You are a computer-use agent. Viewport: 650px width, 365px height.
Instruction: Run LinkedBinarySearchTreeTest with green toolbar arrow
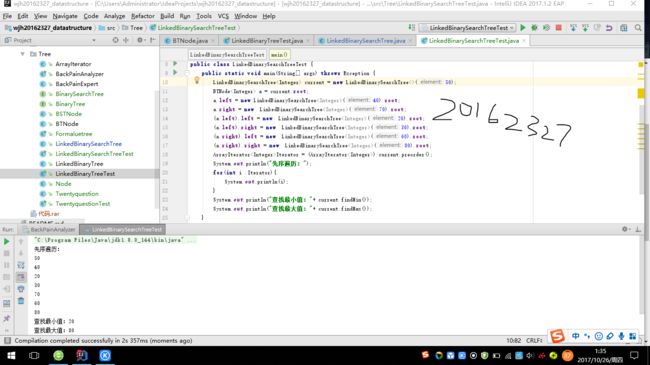coord(523,28)
